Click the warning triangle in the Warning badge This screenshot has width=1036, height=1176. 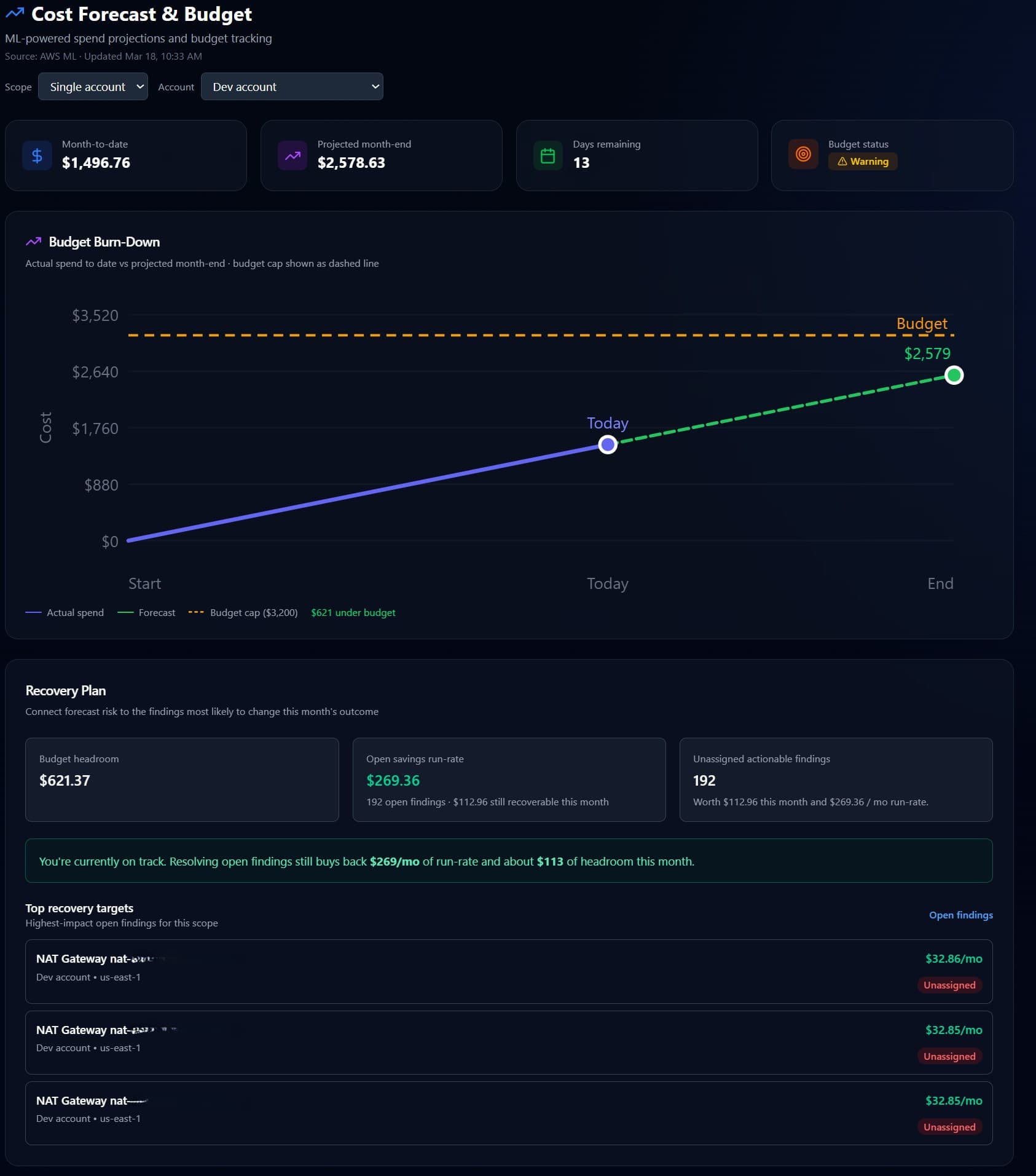(x=843, y=161)
